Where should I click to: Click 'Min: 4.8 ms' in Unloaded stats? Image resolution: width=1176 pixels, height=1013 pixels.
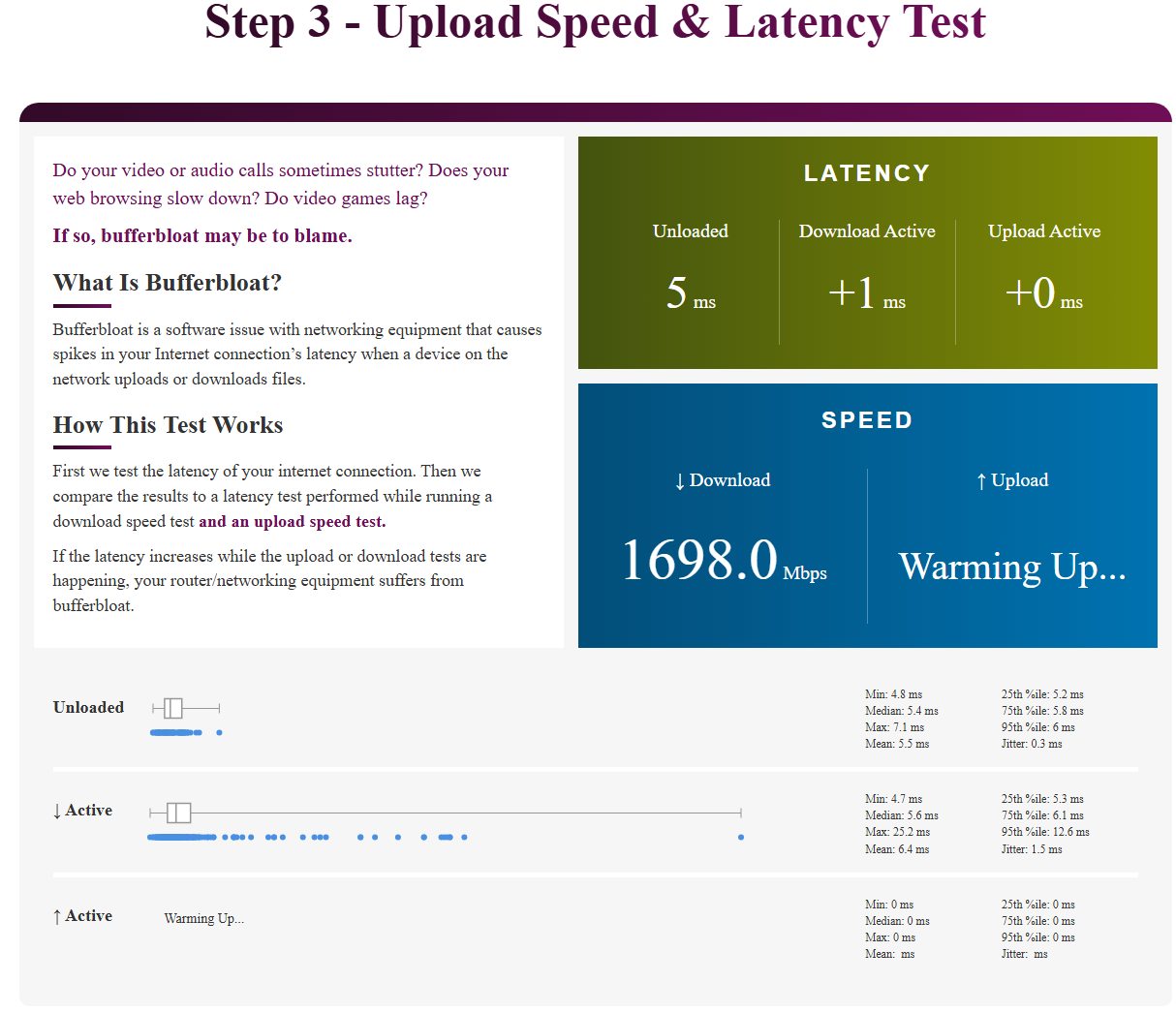click(x=893, y=694)
